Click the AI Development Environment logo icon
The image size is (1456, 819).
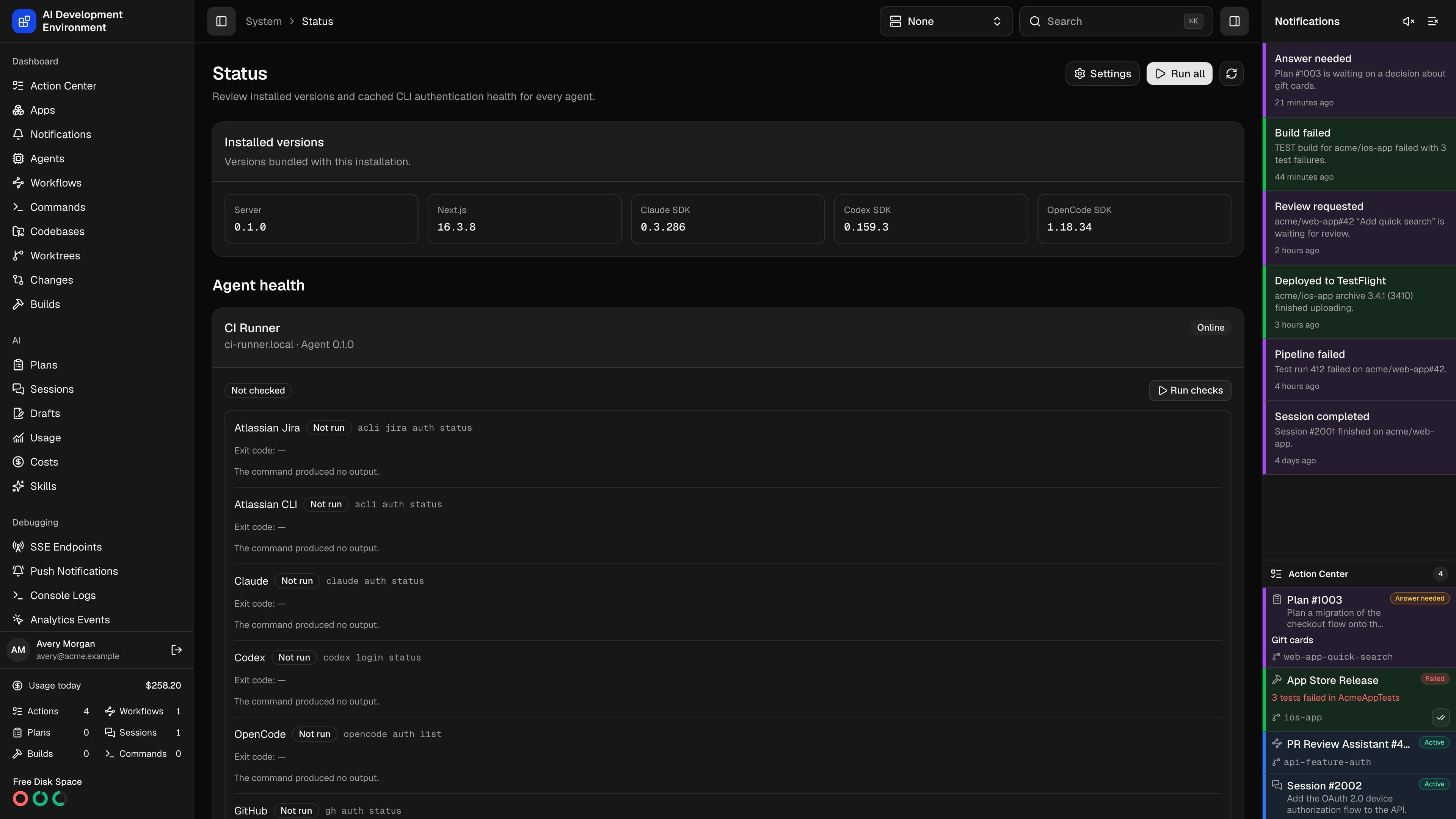(24, 22)
